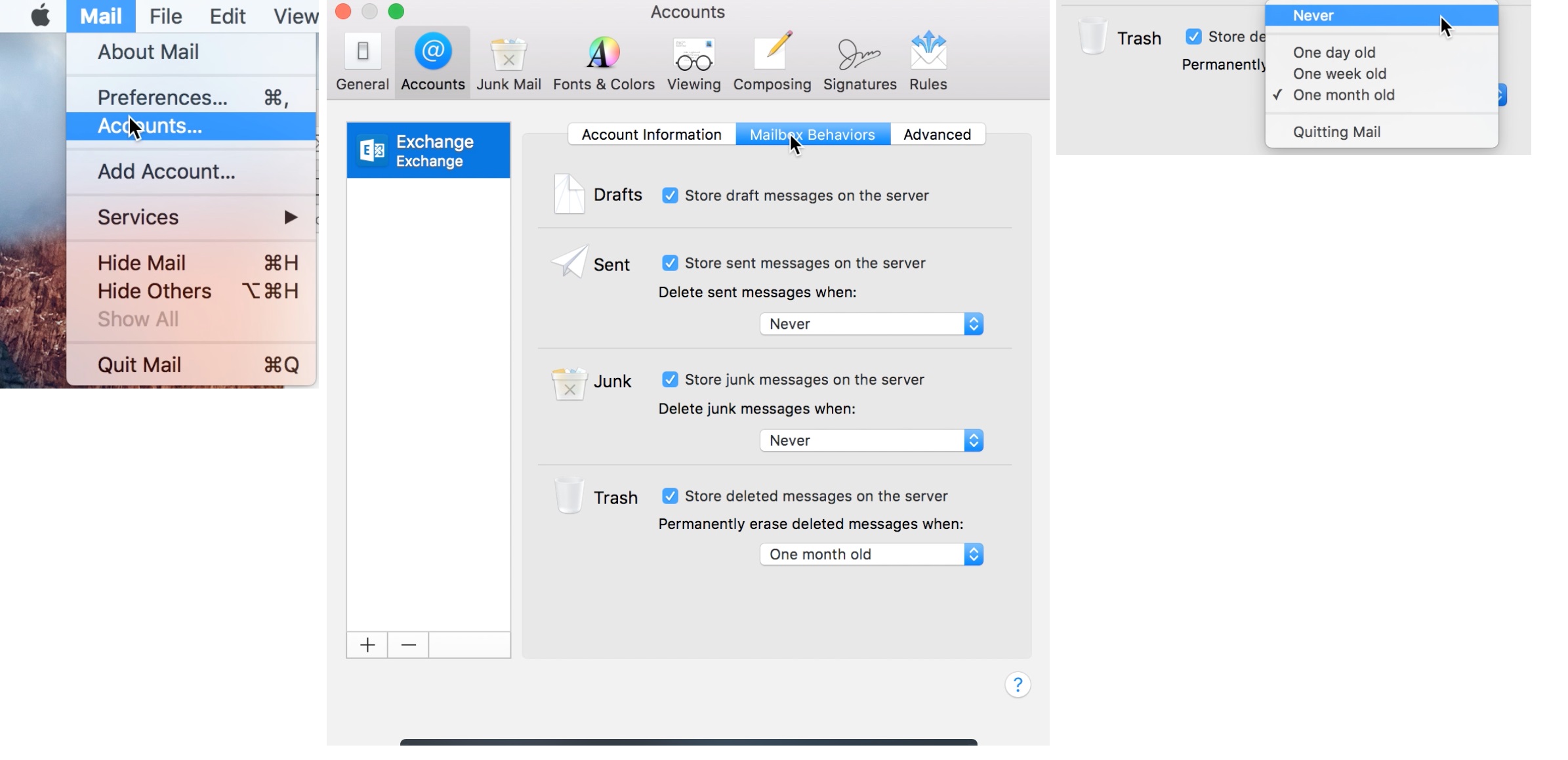The image size is (1568, 760).
Task: Select One week old in the open menu
Action: [x=1340, y=74]
